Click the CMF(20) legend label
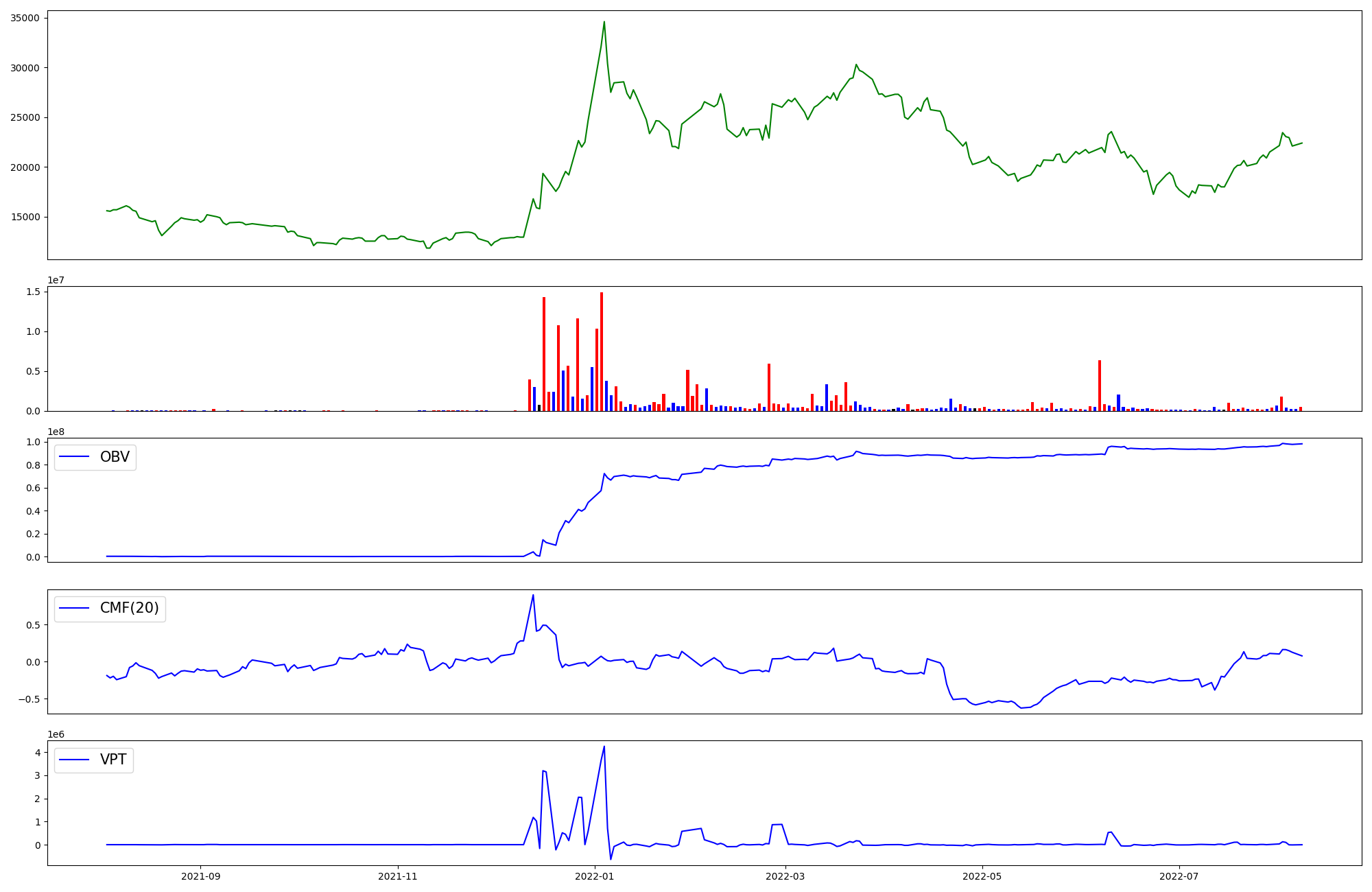 (x=129, y=608)
